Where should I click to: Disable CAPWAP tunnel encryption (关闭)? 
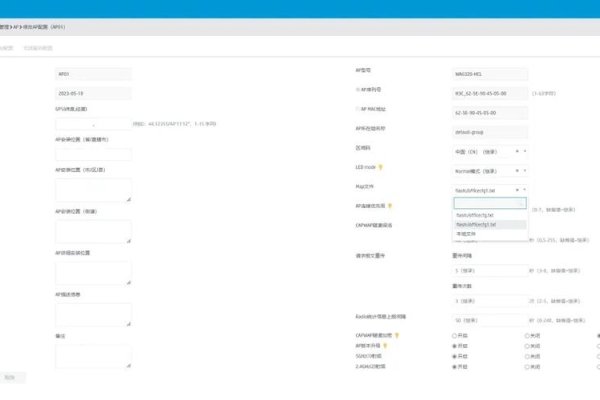(527, 336)
